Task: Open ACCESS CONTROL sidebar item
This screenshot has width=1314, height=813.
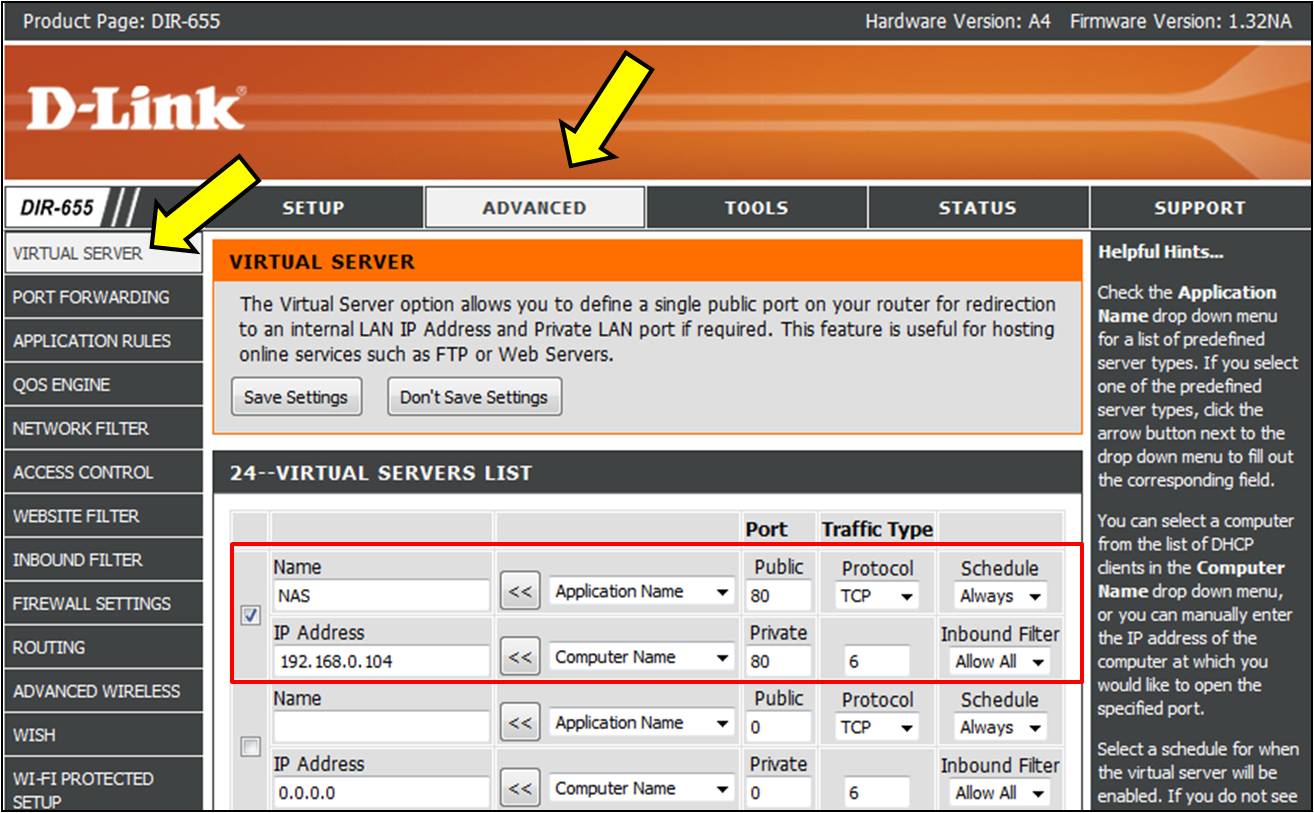Action: [103, 472]
